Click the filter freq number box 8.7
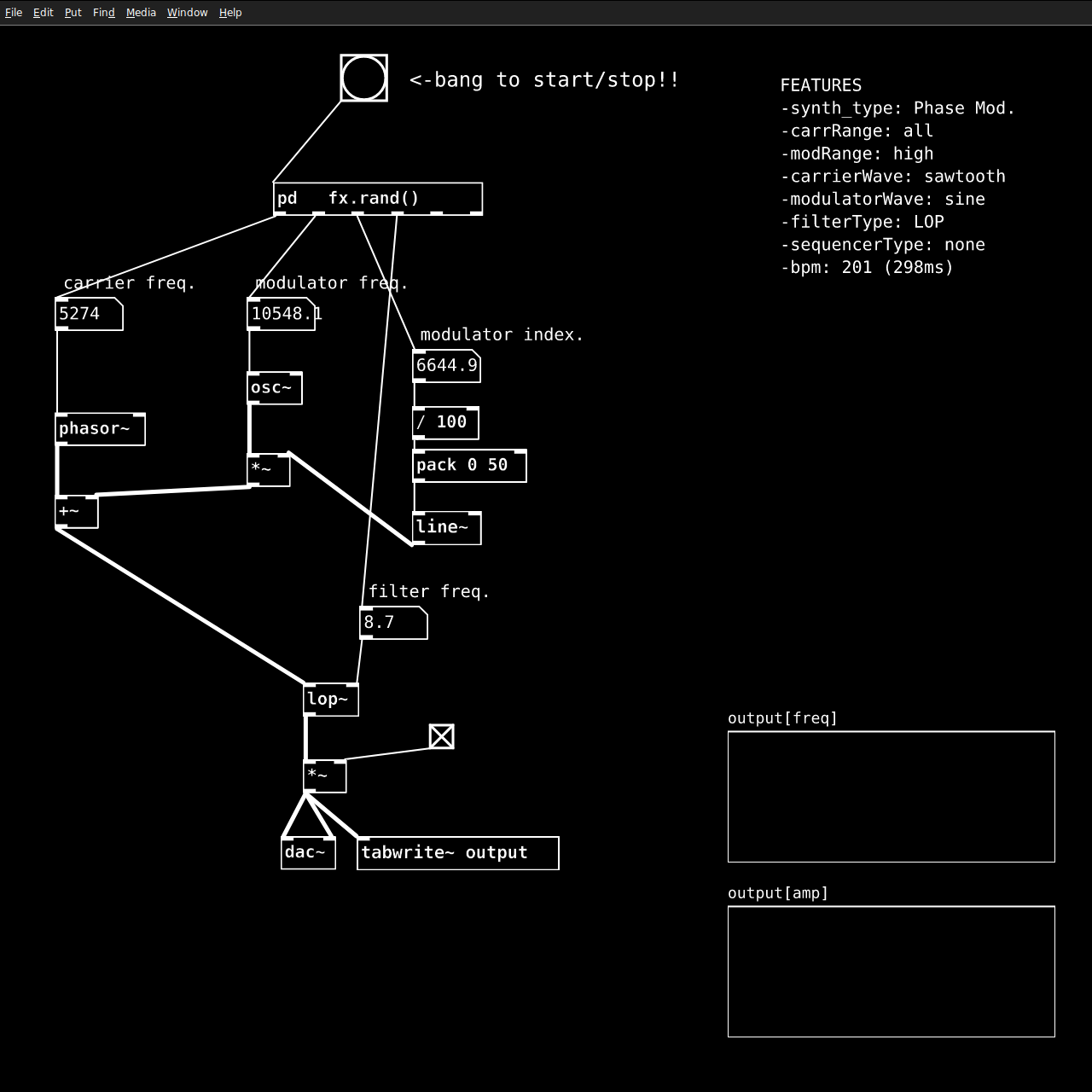Viewport: 1092px width, 1092px height. 394,623
